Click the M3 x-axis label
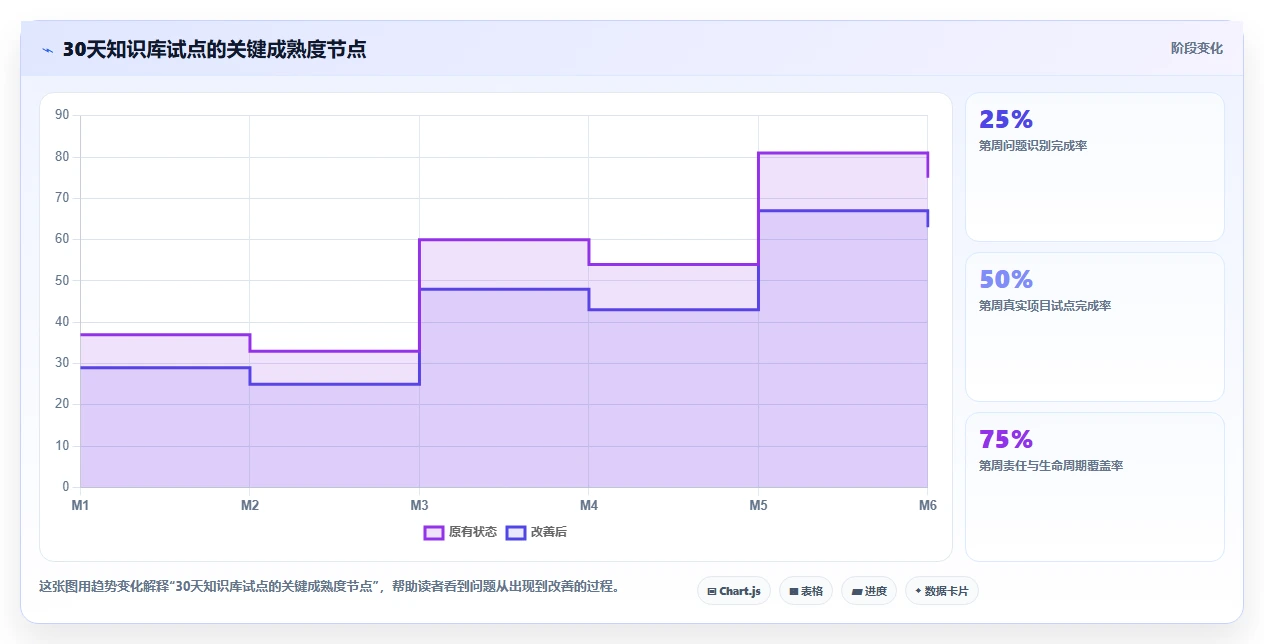This screenshot has width=1264, height=644. point(419,506)
